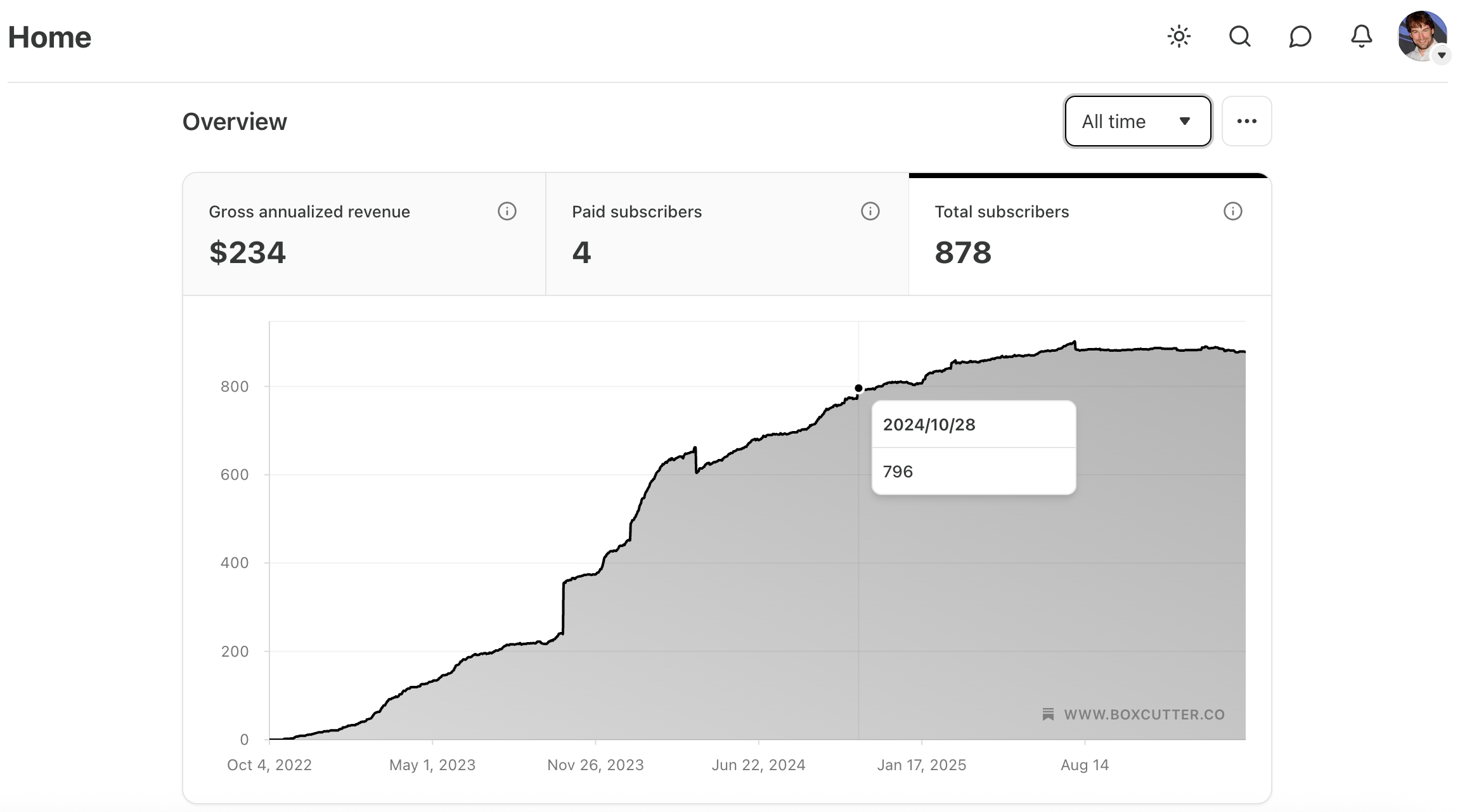Screen dimensions: 1460x812
Task: Click info icon beside Total subscribers
Action: (1232, 211)
